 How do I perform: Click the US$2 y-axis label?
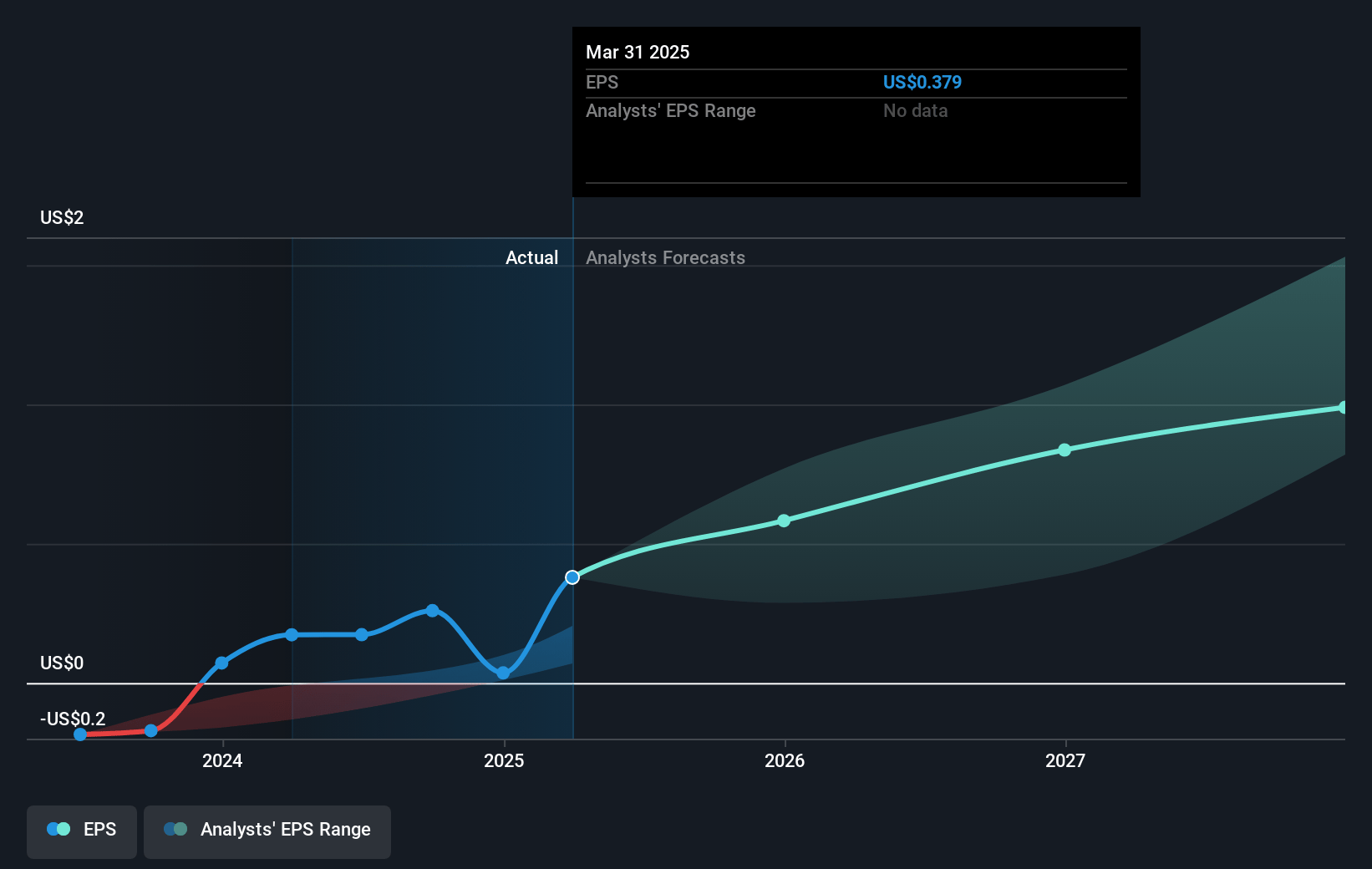pyautogui.click(x=62, y=218)
